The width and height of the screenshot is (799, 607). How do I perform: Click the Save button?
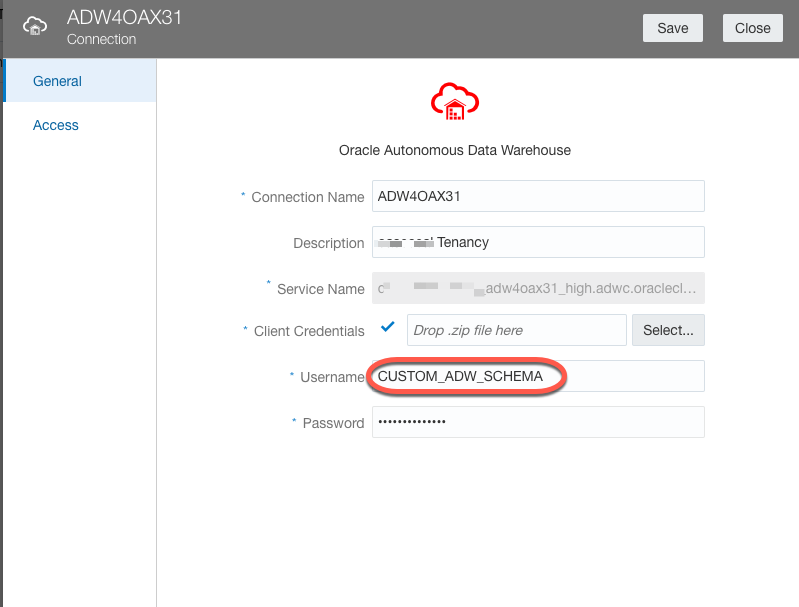(x=673, y=28)
